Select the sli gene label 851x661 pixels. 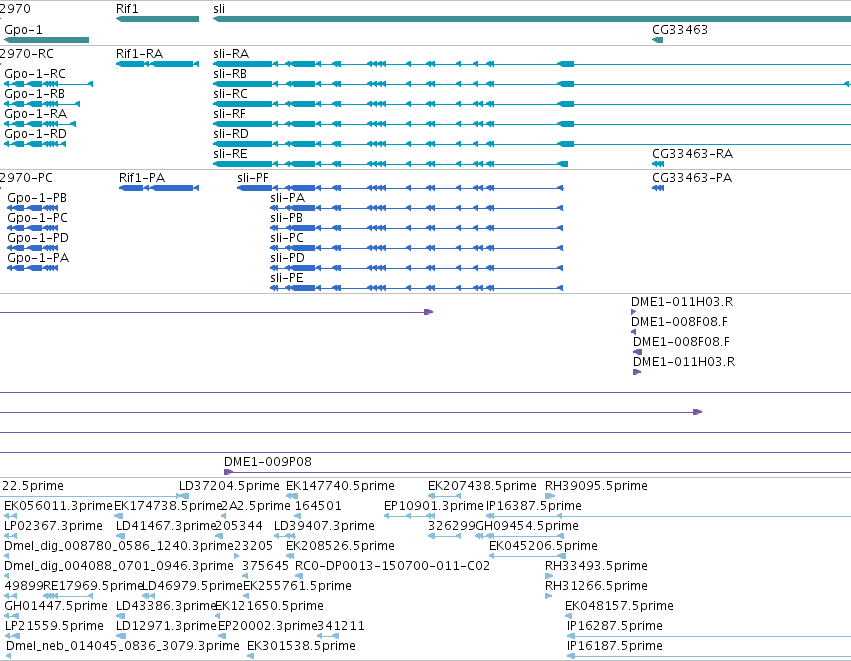[219, 9]
